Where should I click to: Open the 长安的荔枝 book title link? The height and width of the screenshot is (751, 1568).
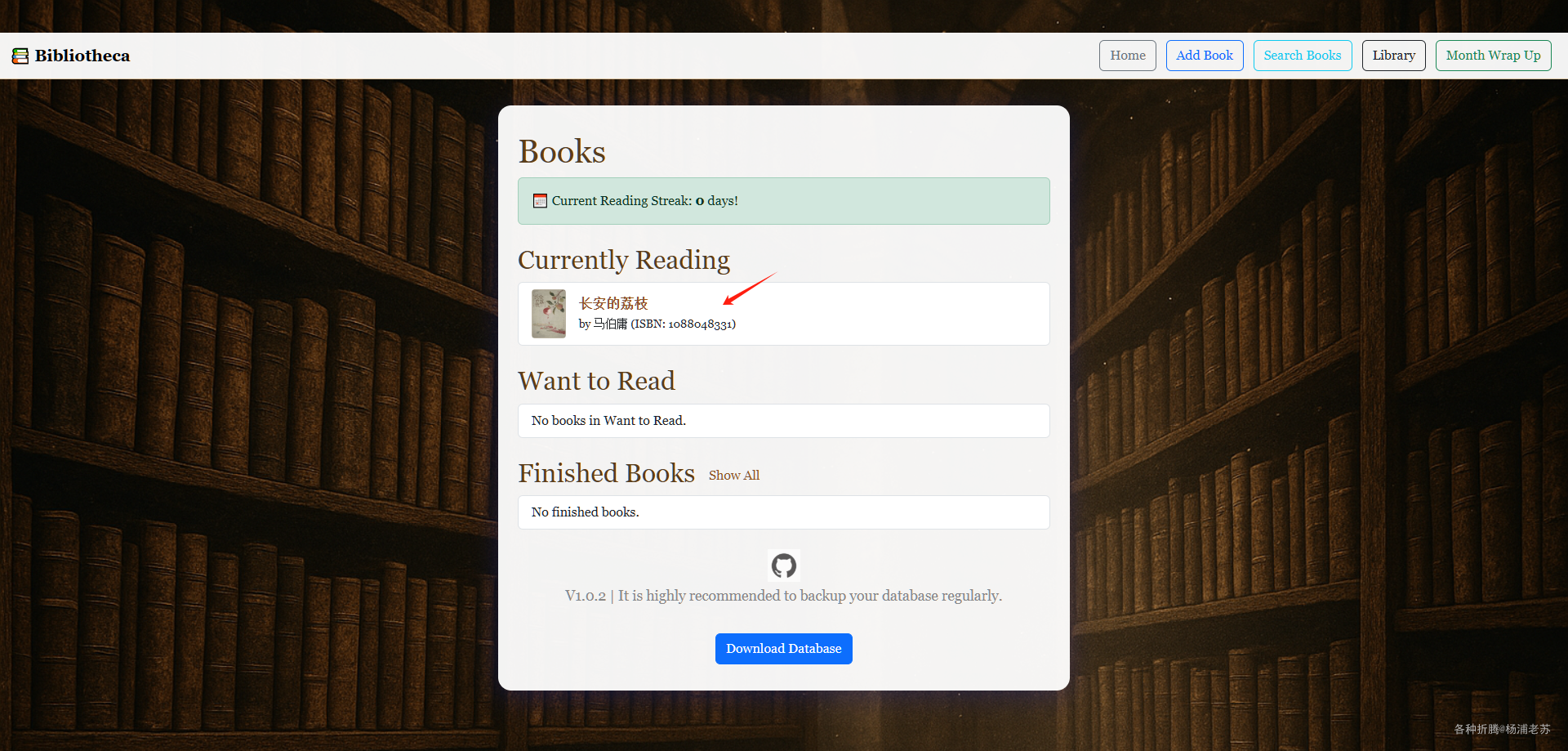(x=613, y=303)
